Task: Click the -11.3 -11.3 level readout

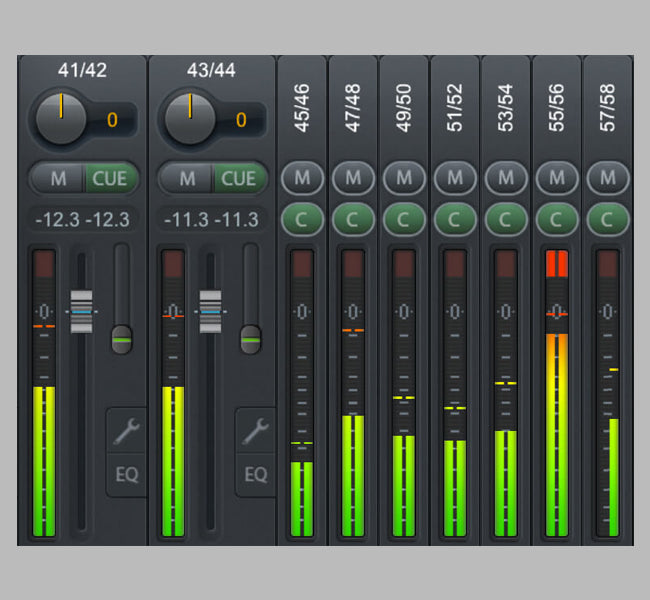Action: coord(211,219)
